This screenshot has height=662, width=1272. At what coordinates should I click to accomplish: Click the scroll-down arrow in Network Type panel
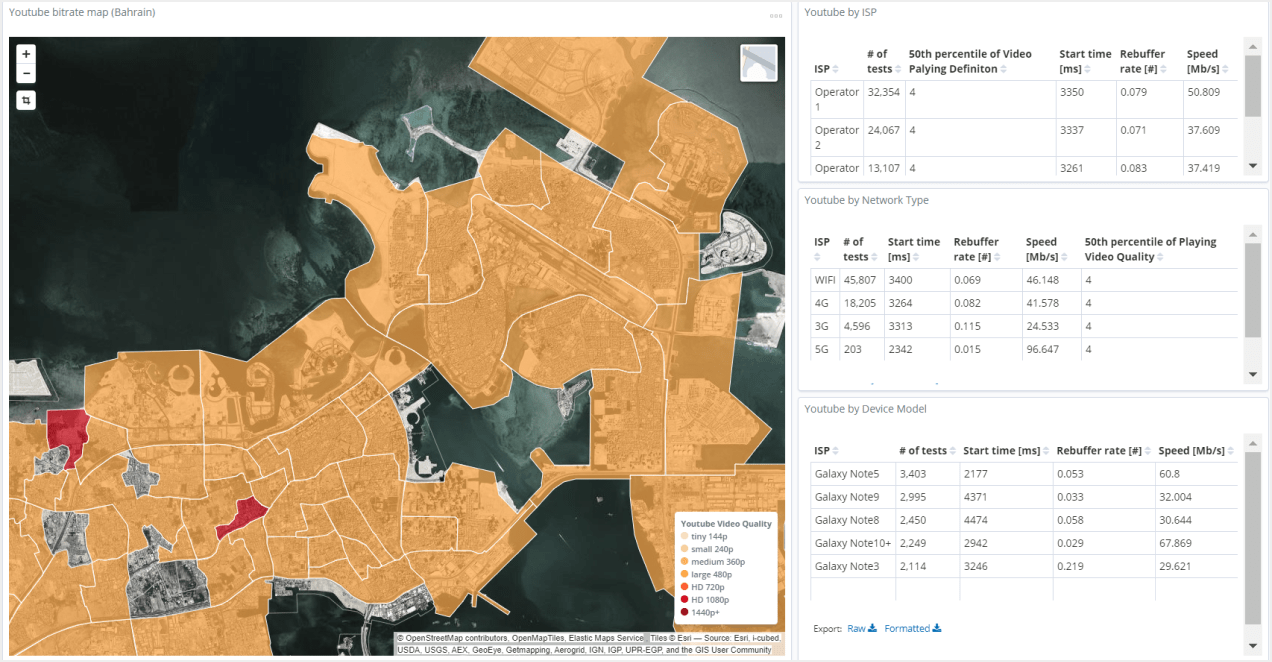(1252, 375)
